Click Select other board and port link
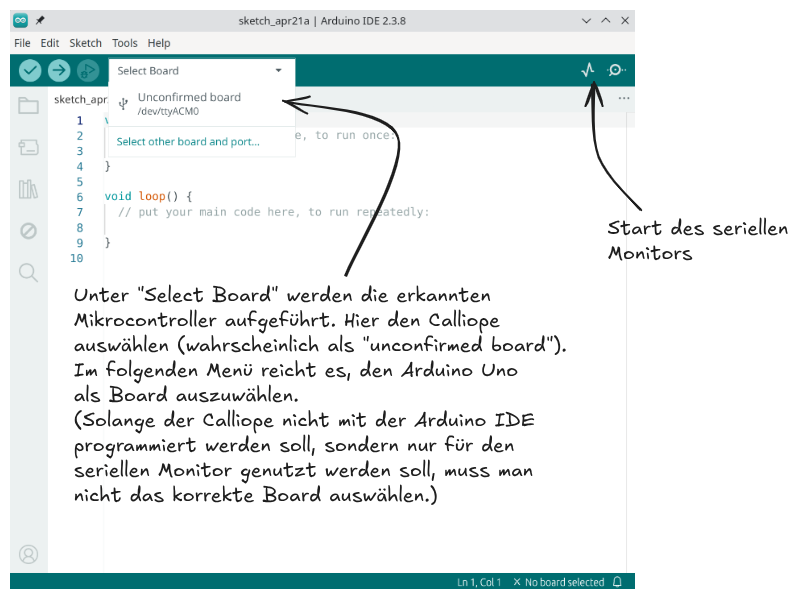 click(x=188, y=141)
